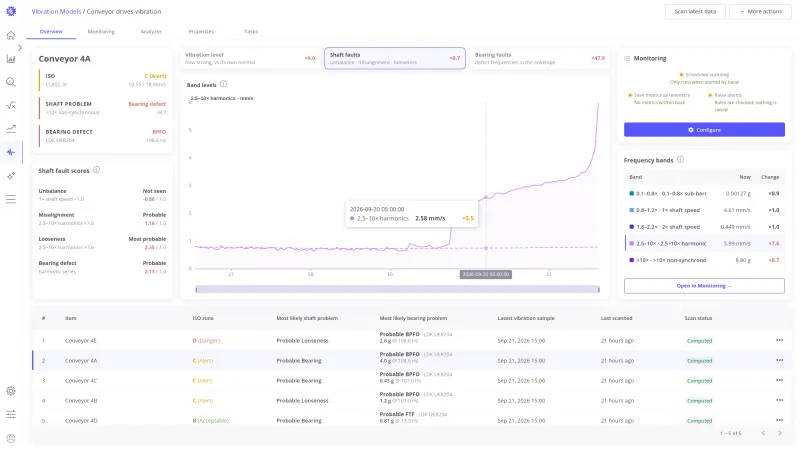This screenshot has height=450, width=800.
Task: Select the Shaft faults card
Action: 395,58
